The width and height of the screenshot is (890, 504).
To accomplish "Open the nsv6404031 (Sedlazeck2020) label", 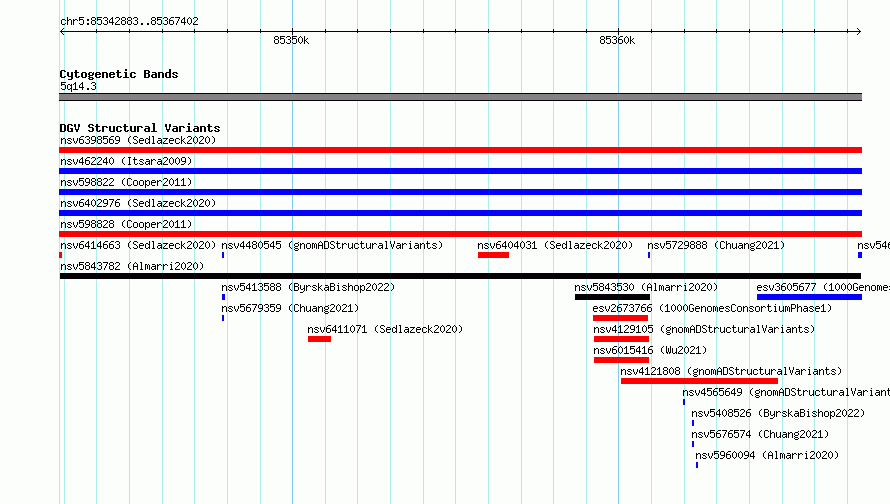I will 555,245.
